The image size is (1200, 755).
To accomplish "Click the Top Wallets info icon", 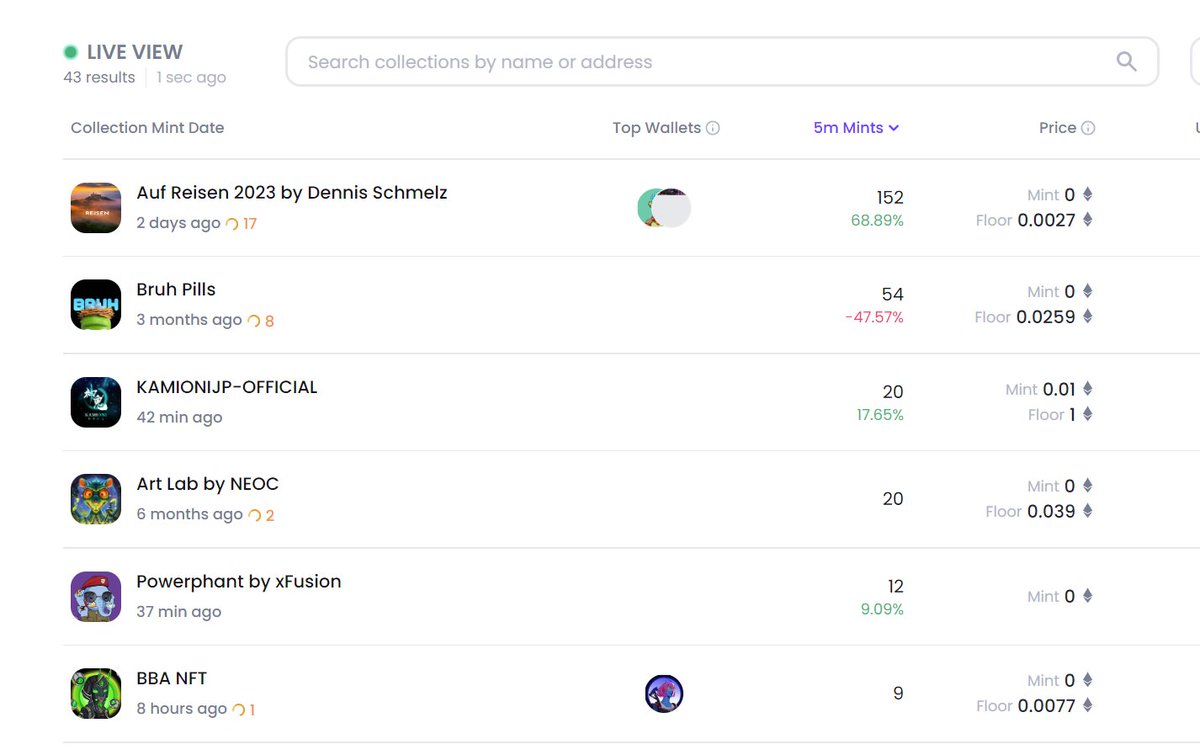I will pyautogui.click(x=713, y=128).
